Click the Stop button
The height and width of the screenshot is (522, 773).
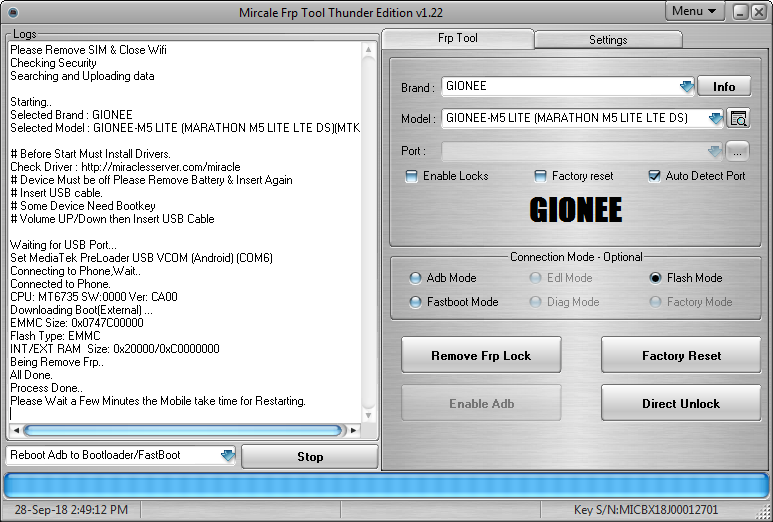pos(310,457)
